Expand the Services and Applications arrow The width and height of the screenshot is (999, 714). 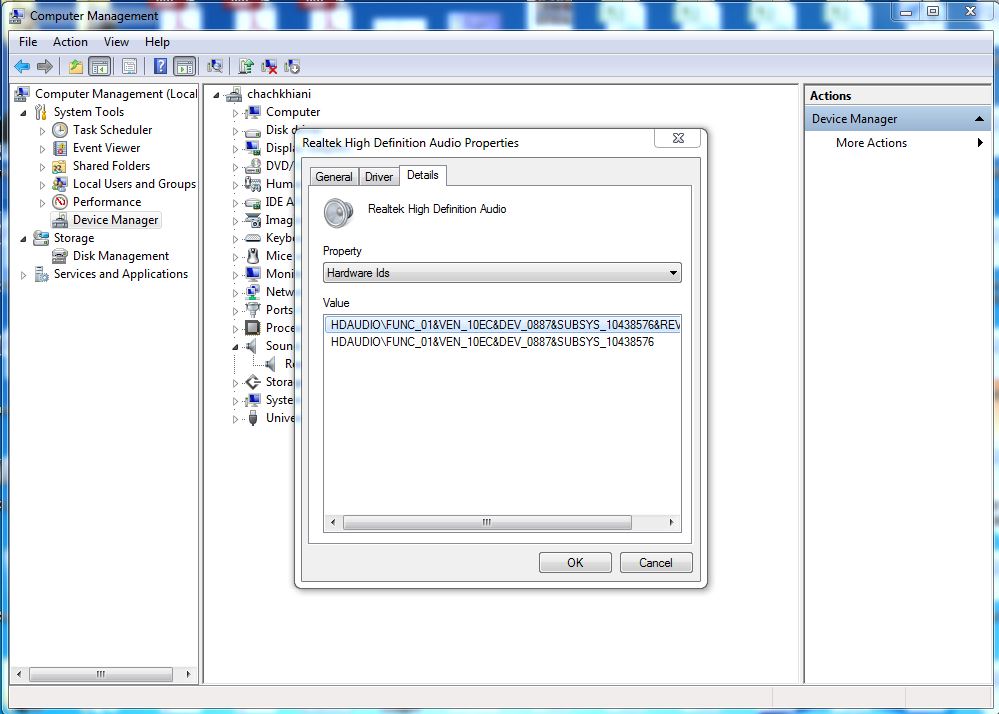click(24, 275)
